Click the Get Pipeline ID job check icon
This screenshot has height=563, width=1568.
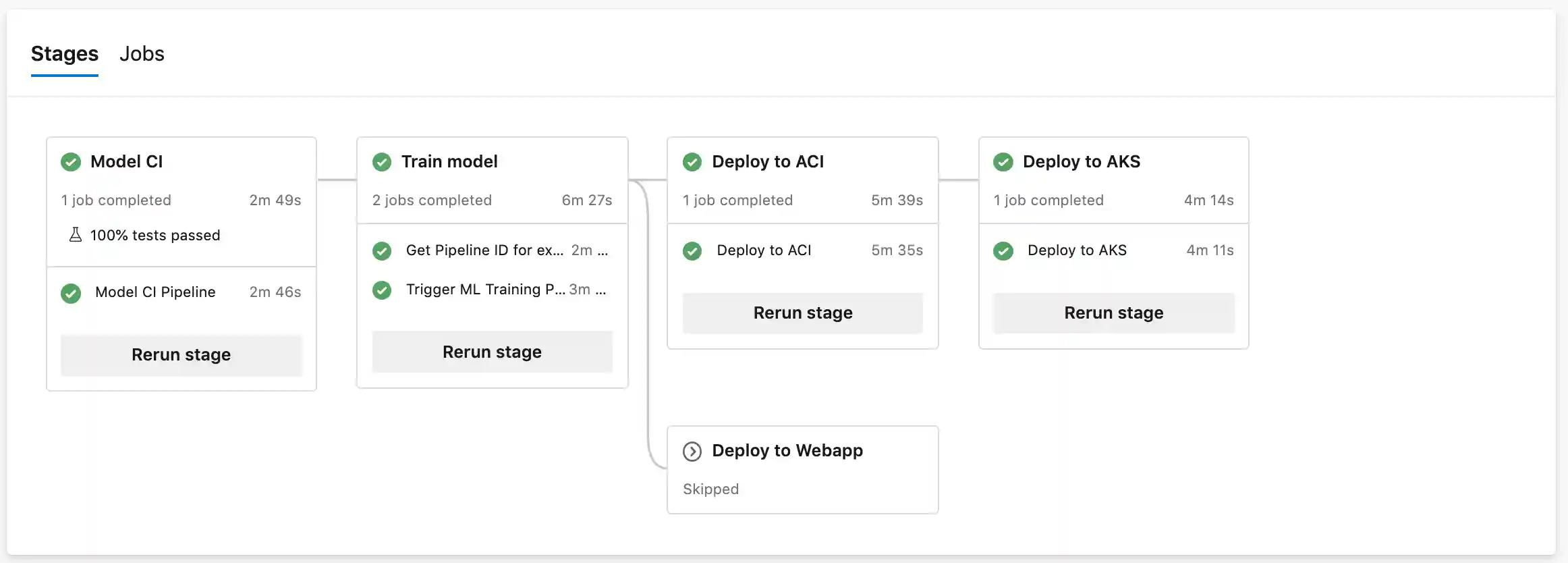(382, 251)
